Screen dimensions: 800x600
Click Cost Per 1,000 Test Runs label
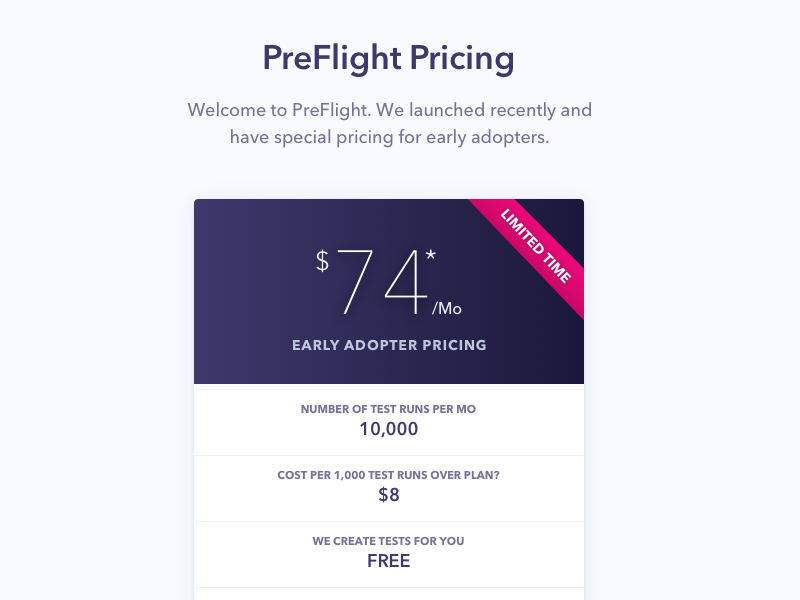coord(388,475)
